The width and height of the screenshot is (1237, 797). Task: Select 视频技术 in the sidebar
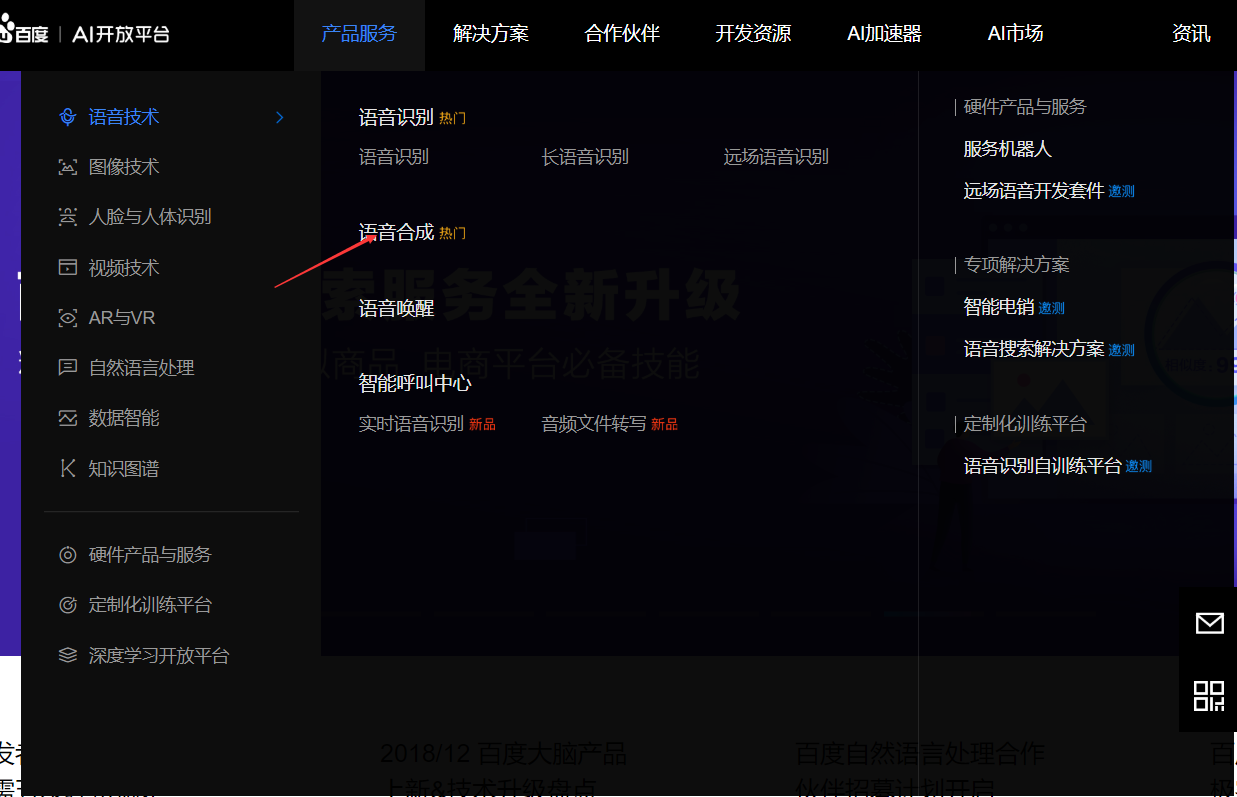point(124,268)
